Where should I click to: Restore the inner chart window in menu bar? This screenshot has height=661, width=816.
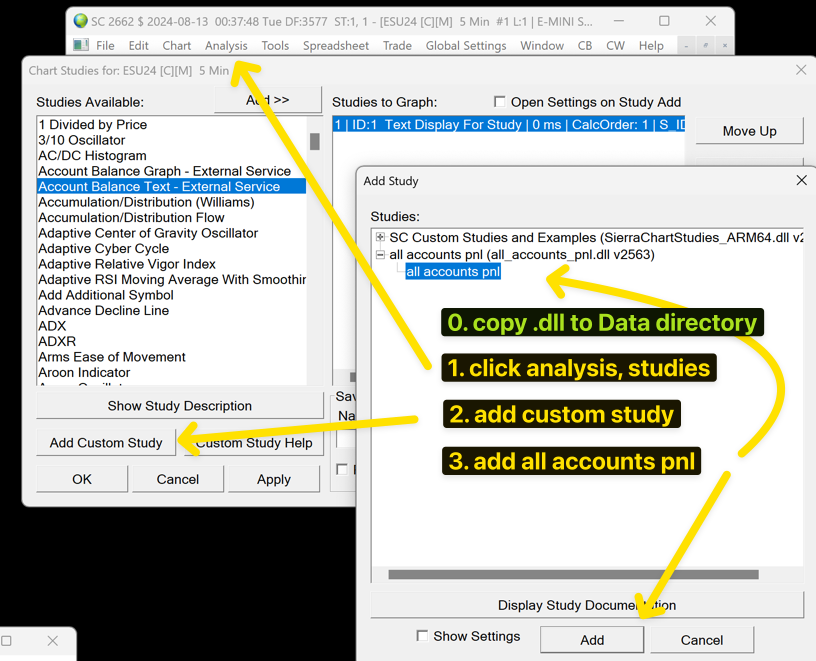(705, 46)
